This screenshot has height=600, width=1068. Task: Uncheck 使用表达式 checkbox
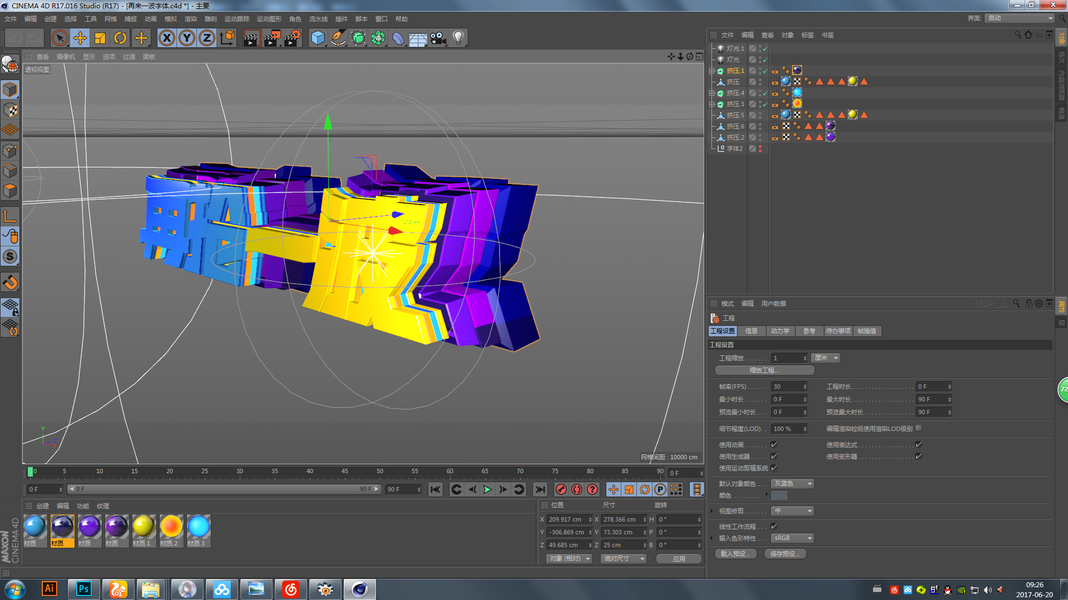click(918, 445)
